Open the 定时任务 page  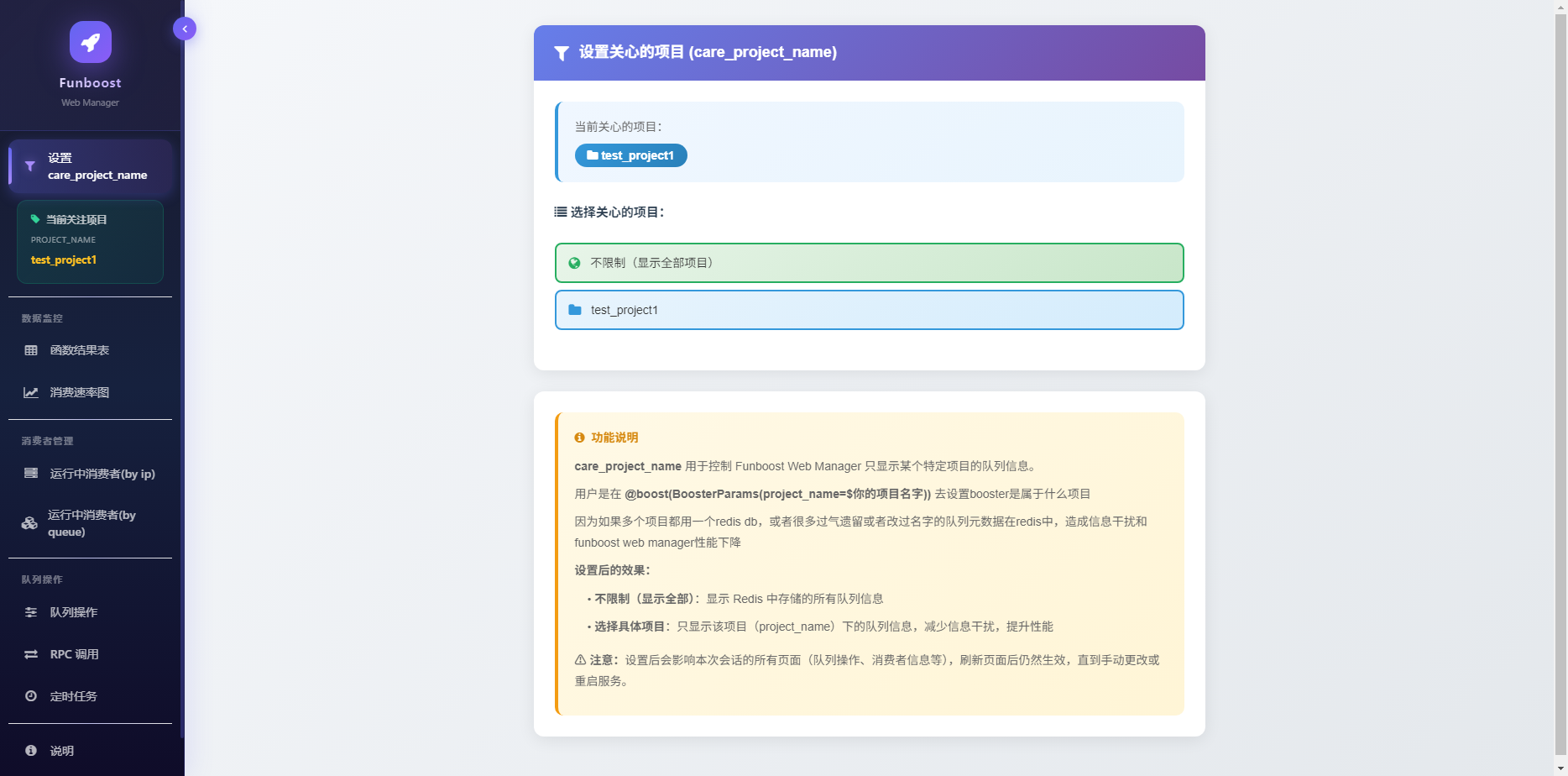[91, 696]
